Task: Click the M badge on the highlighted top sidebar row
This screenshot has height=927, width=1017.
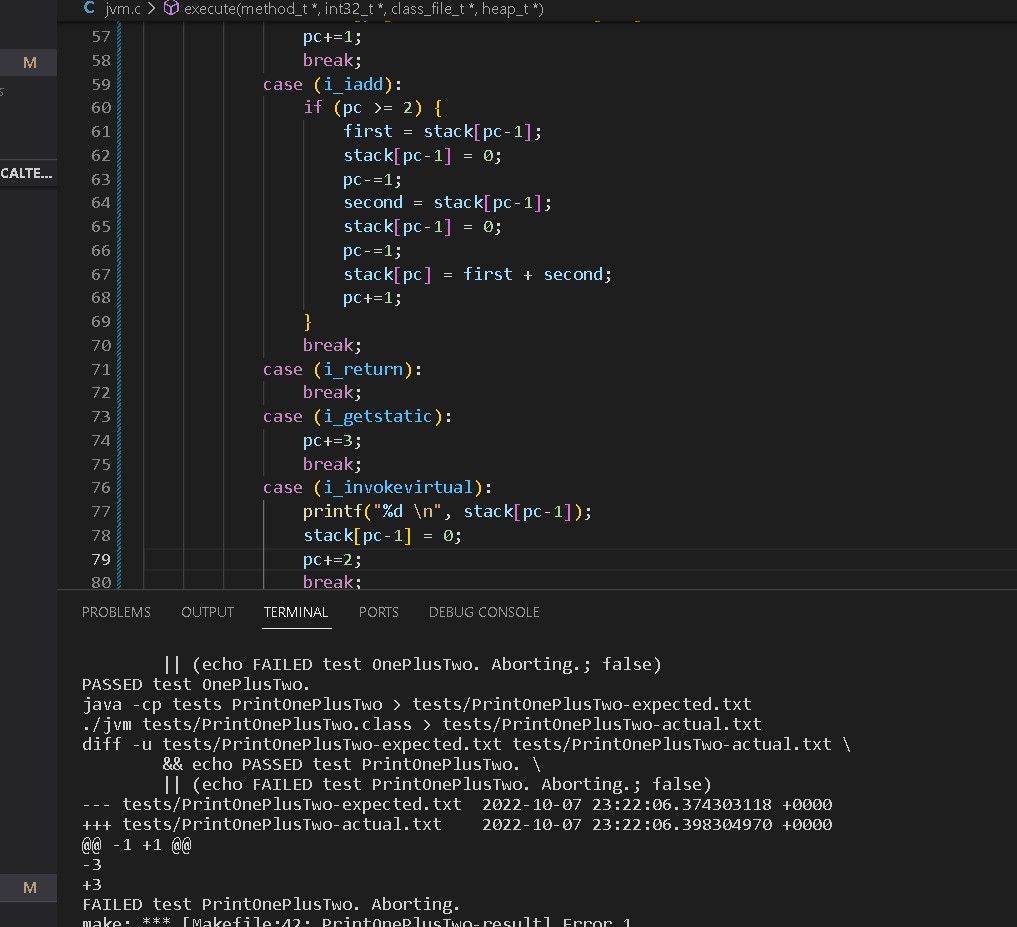Action: tap(29, 63)
